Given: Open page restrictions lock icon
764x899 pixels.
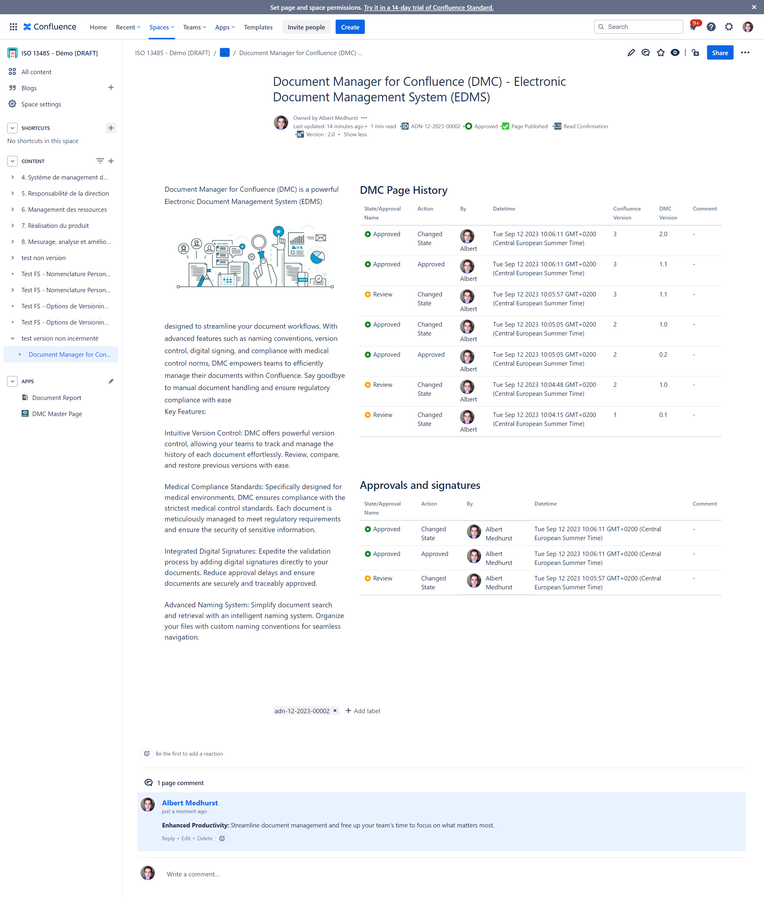Looking at the screenshot, I should (x=695, y=53).
